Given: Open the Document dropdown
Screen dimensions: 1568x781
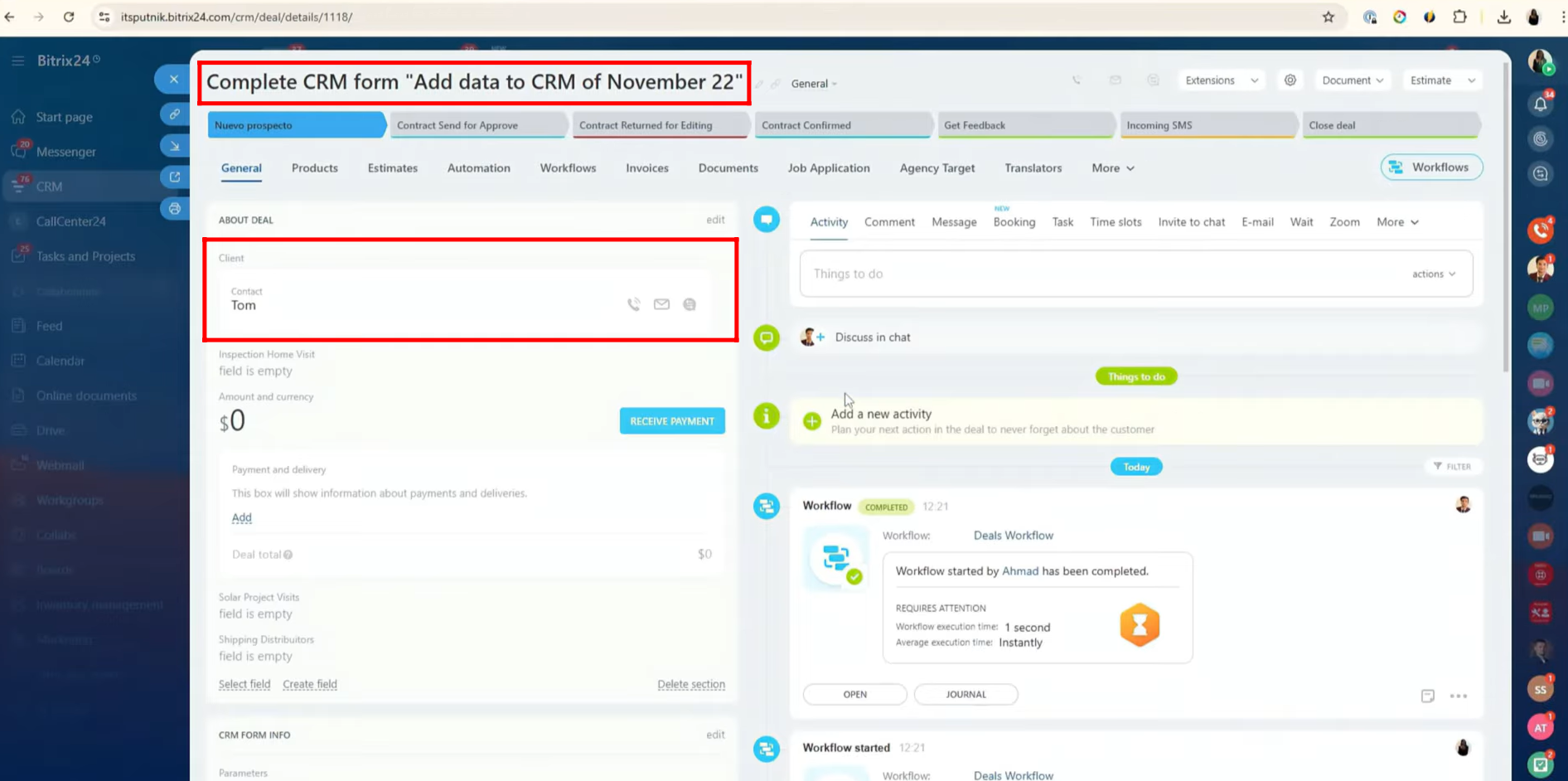Looking at the screenshot, I should (1352, 80).
